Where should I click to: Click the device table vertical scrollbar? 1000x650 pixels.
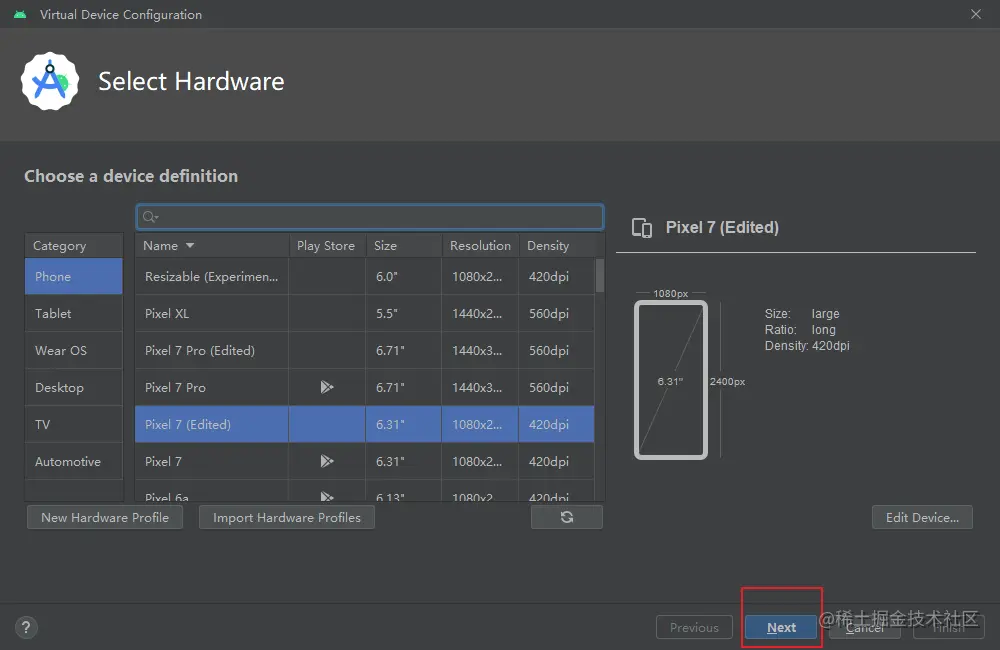point(599,276)
